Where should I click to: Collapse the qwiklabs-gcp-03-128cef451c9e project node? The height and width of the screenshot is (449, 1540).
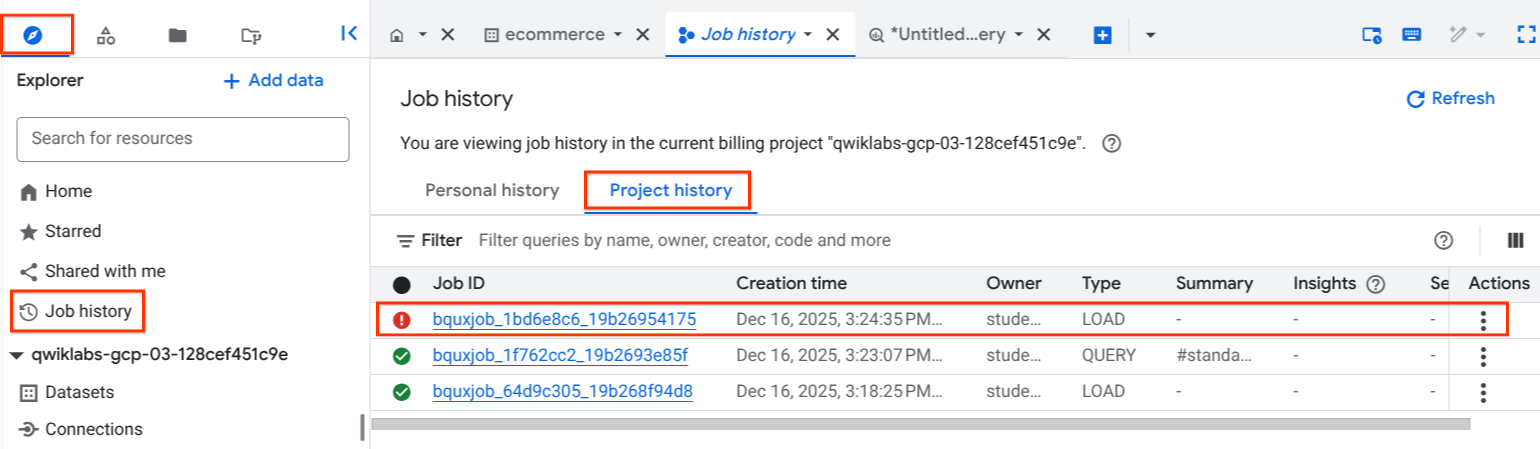[17, 355]
